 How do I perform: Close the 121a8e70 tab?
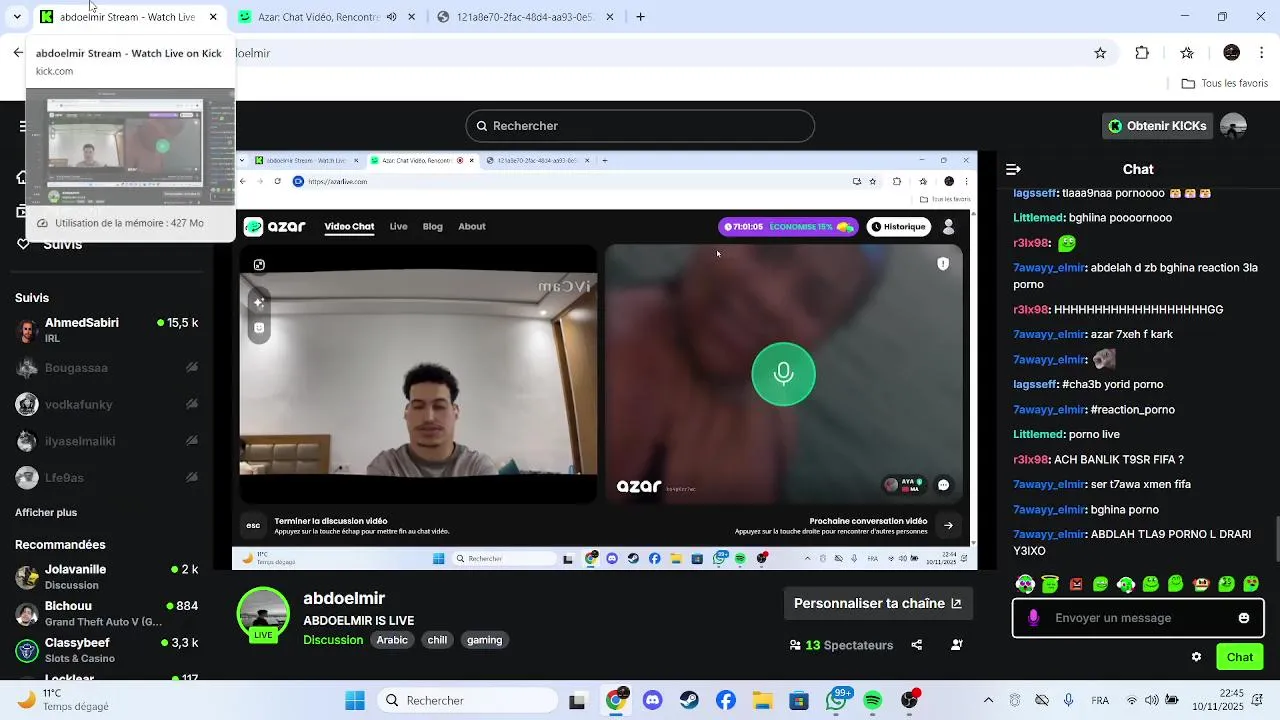(610, 17)
